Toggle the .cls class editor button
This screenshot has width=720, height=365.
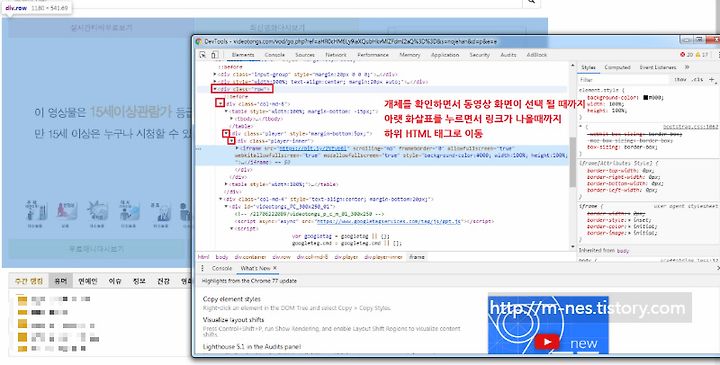697,79
